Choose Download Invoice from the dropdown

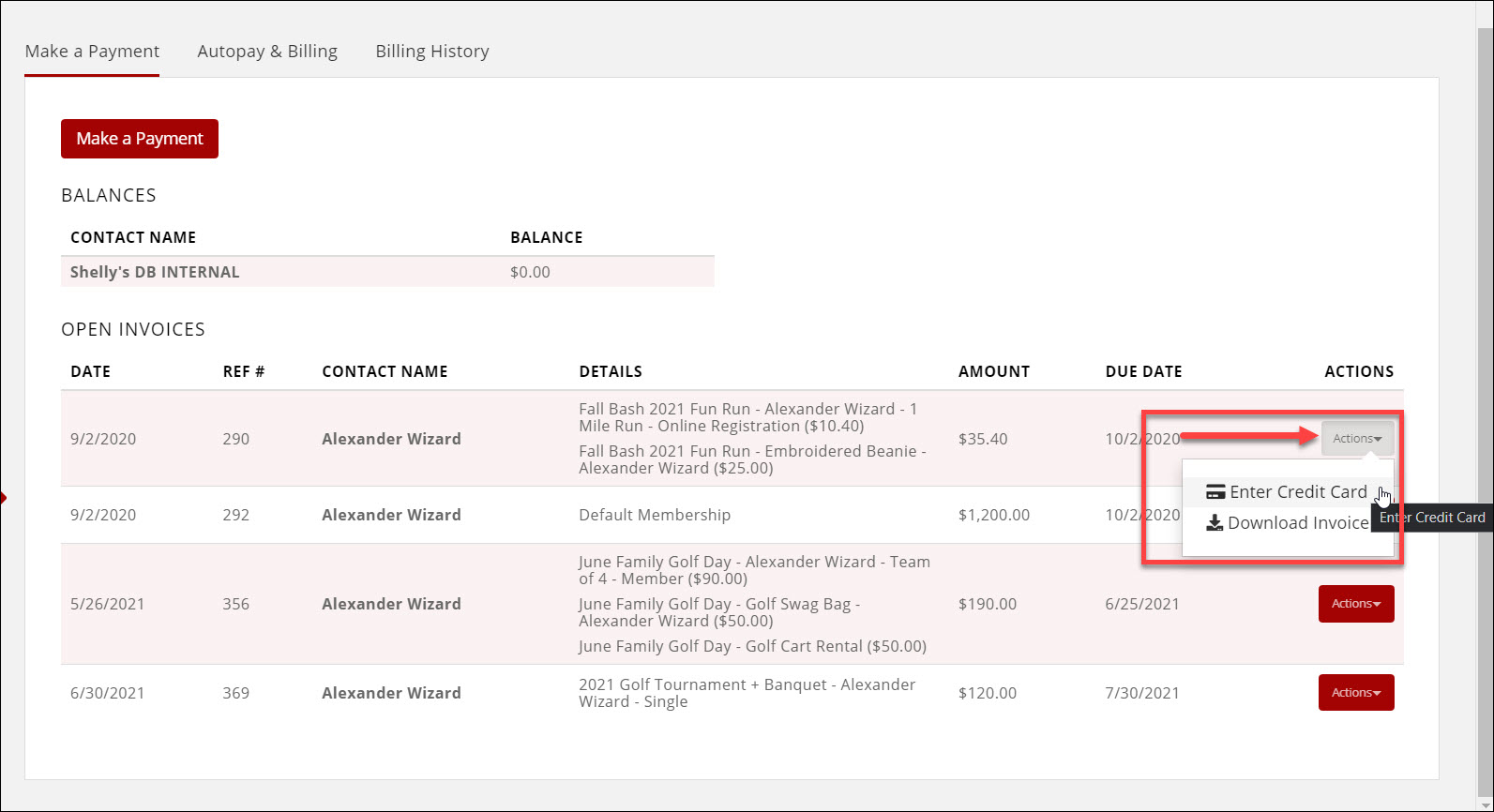pyautogui.click(x=1297, y=523)
